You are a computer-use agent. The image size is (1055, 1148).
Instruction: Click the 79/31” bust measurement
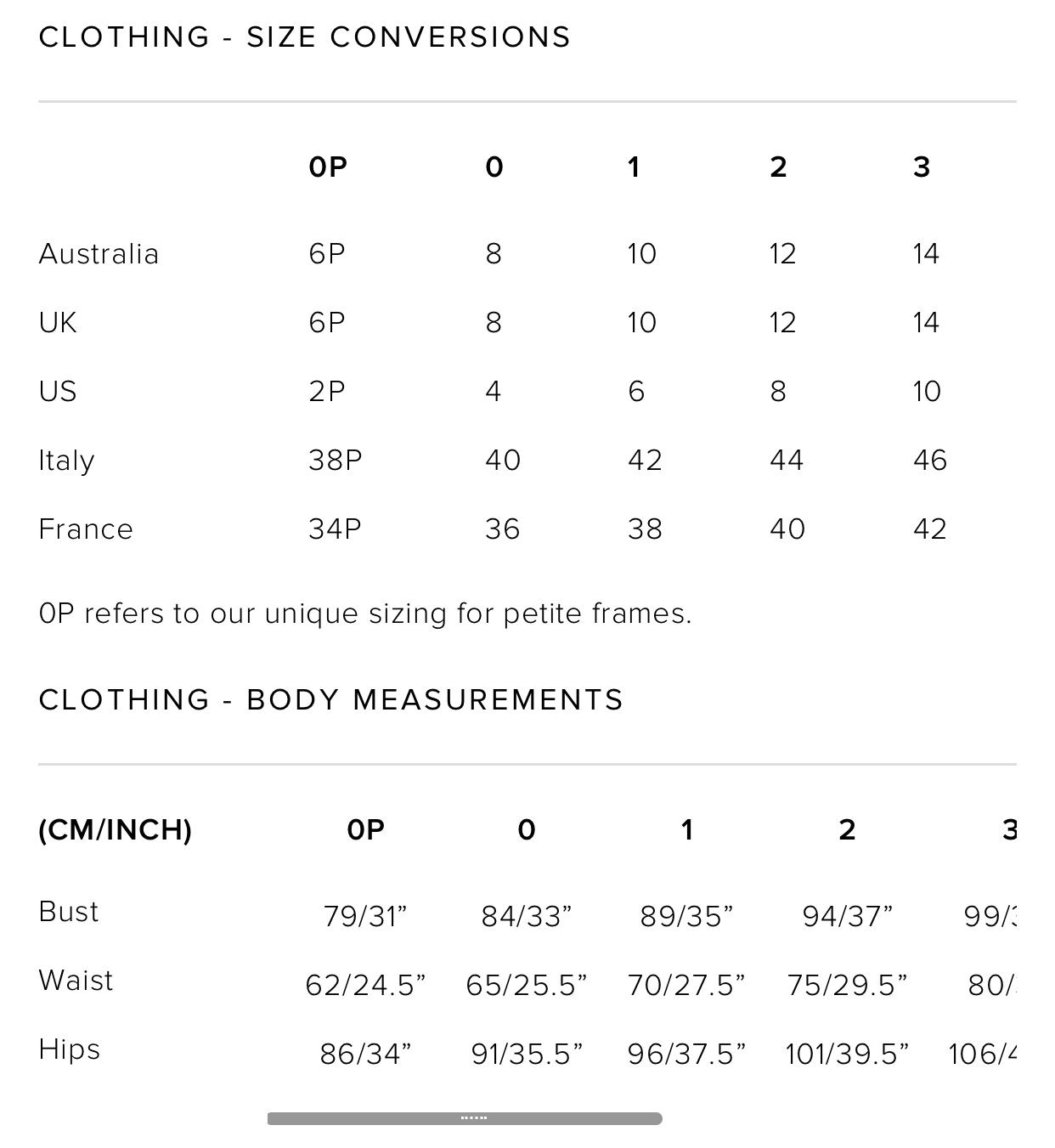[365, 917]
